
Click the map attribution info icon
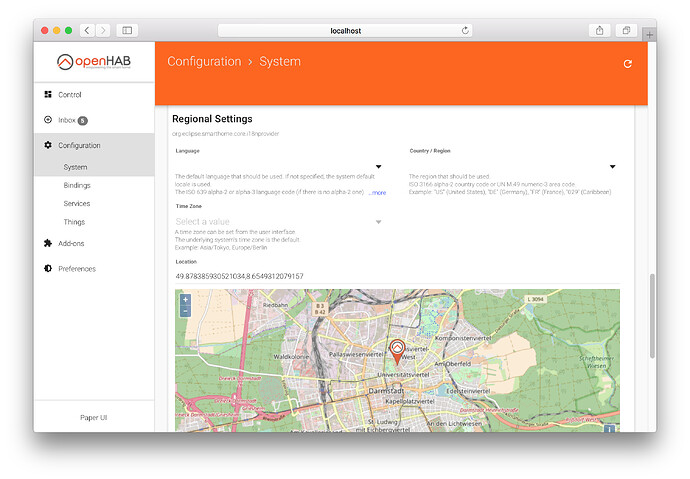pos(609,429)
